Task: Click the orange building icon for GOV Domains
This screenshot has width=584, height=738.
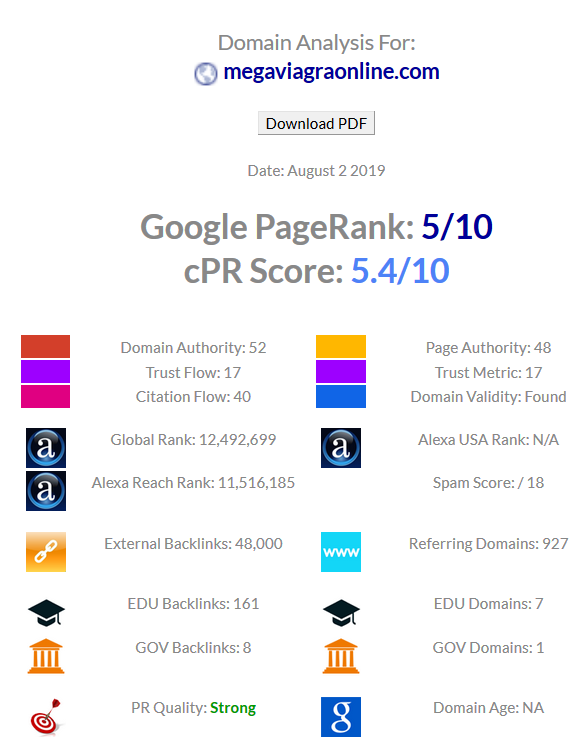Action: [x=341, y=656]
